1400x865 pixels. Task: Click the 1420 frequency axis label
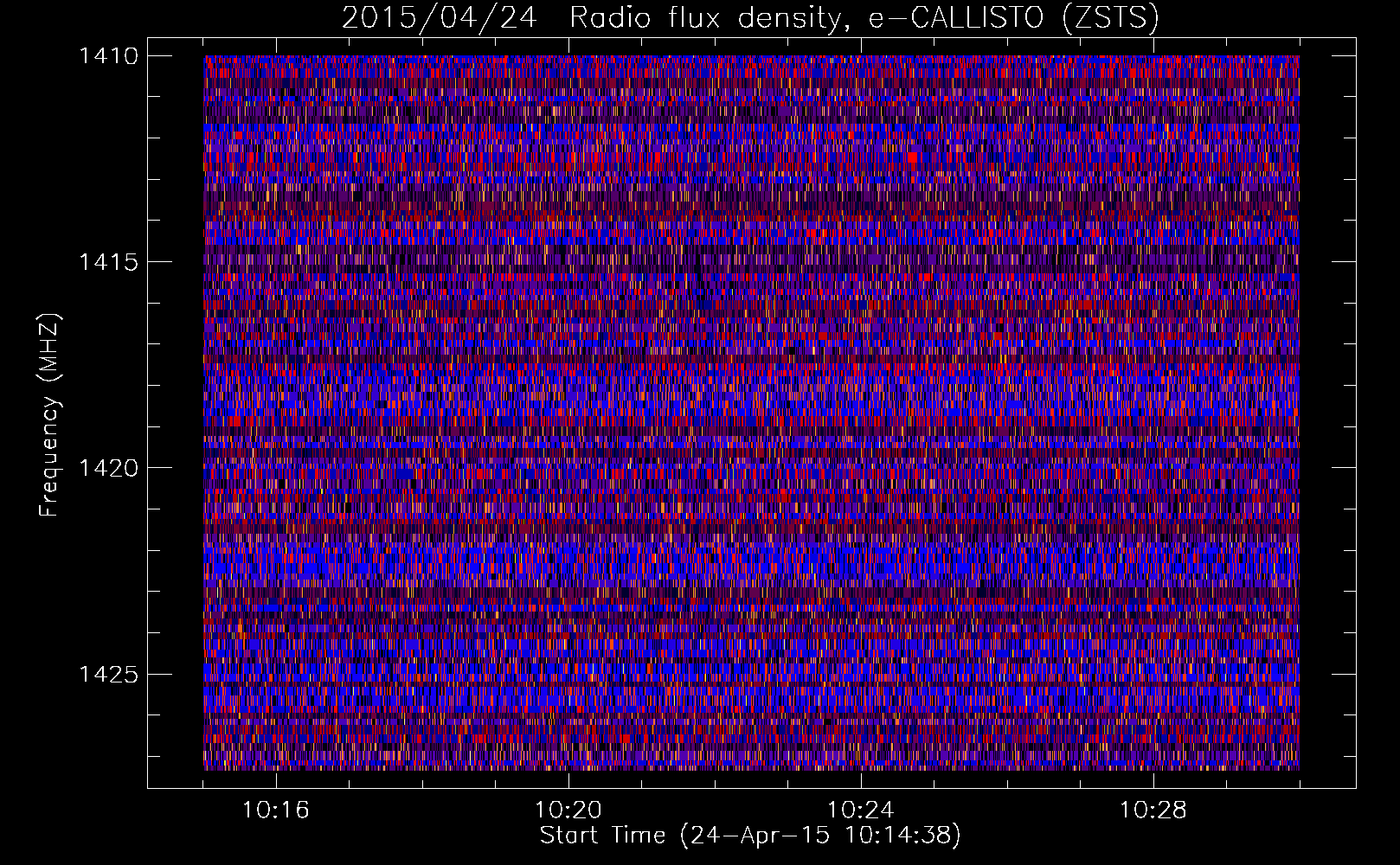pos(109,468)
